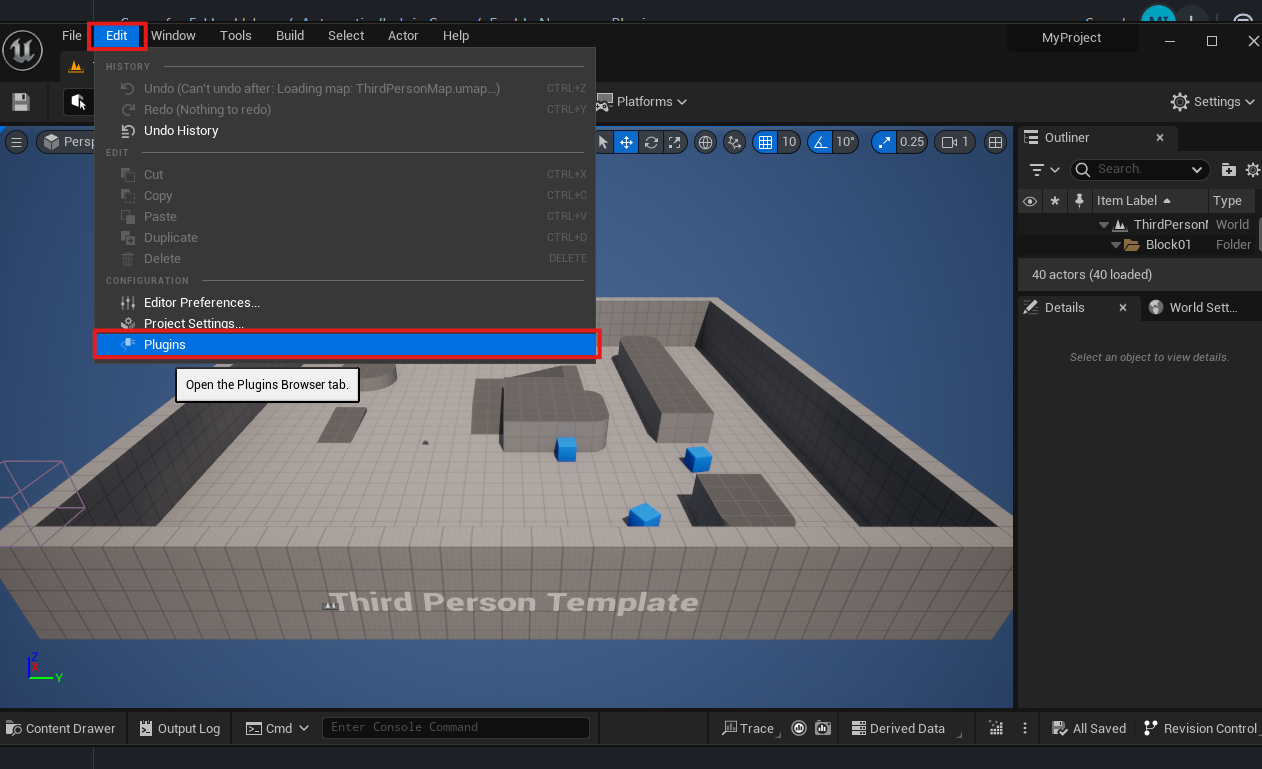The width and height of the screenshot is (1262, 769).
Task: Select the rotate gizmo tool
Action: [x=652, y=142]
